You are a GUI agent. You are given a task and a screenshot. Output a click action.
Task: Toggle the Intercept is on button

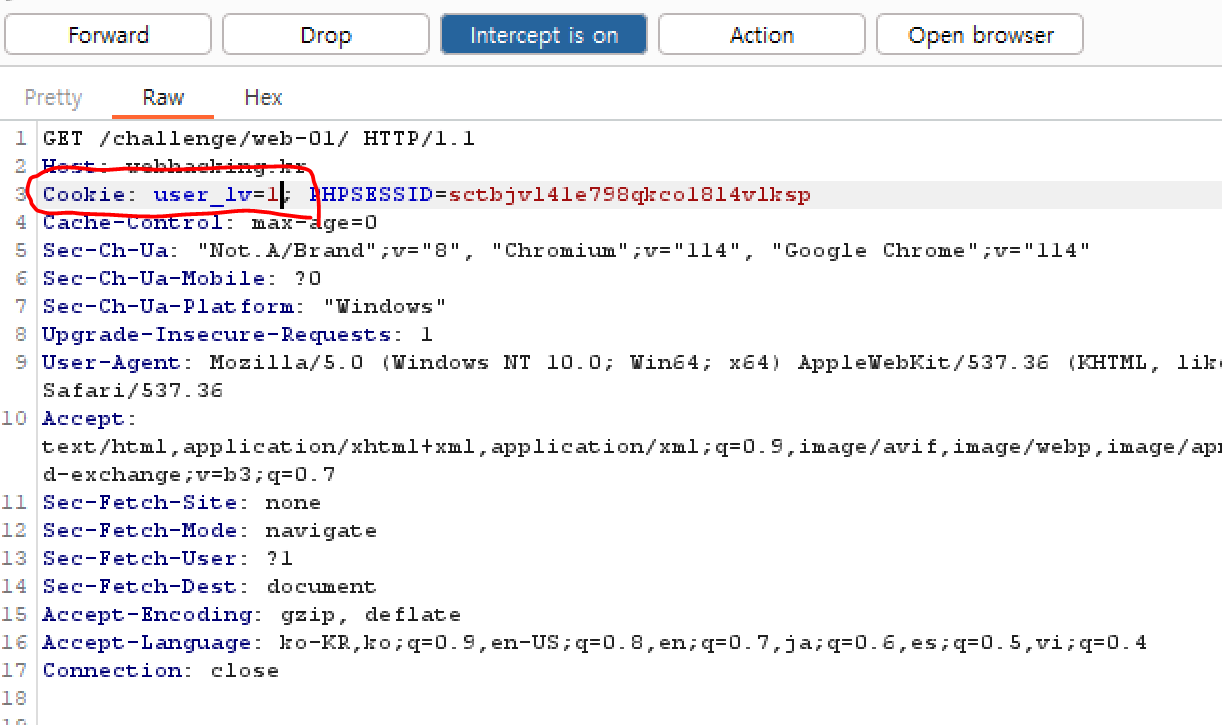(544, 35)
